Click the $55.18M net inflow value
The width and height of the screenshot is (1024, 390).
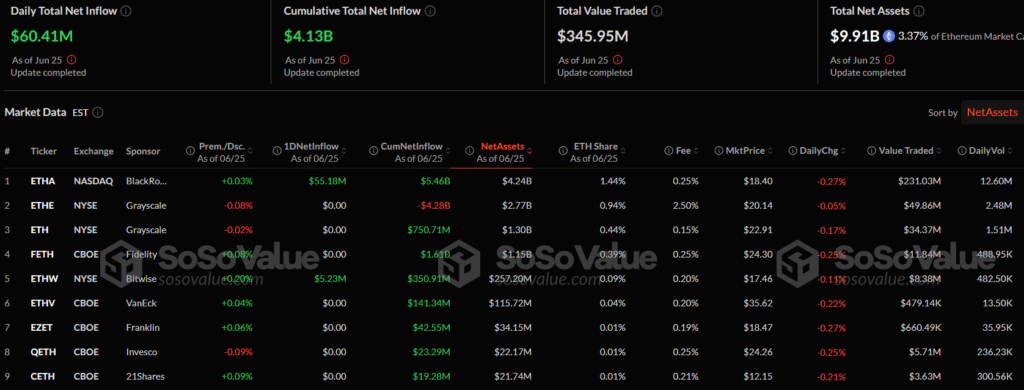[327, 181]
